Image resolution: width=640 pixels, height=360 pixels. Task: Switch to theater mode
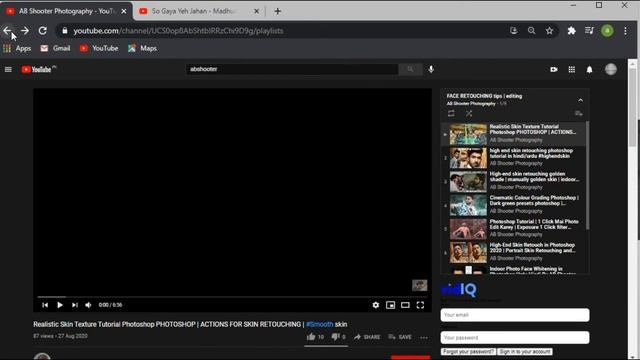click(x=405, y=305)
